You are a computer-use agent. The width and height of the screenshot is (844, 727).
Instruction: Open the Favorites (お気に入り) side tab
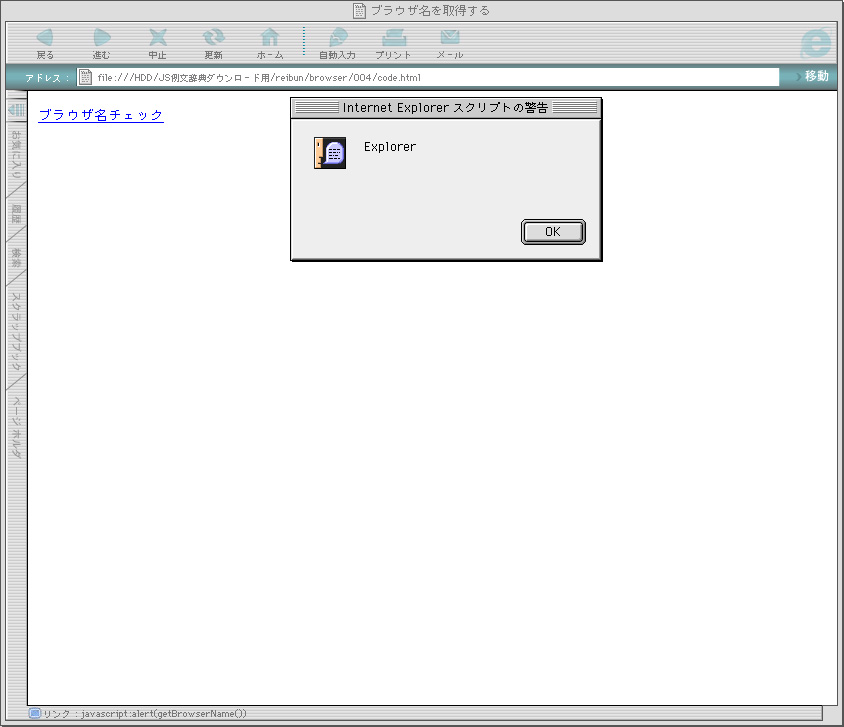(x=17, y=154)
